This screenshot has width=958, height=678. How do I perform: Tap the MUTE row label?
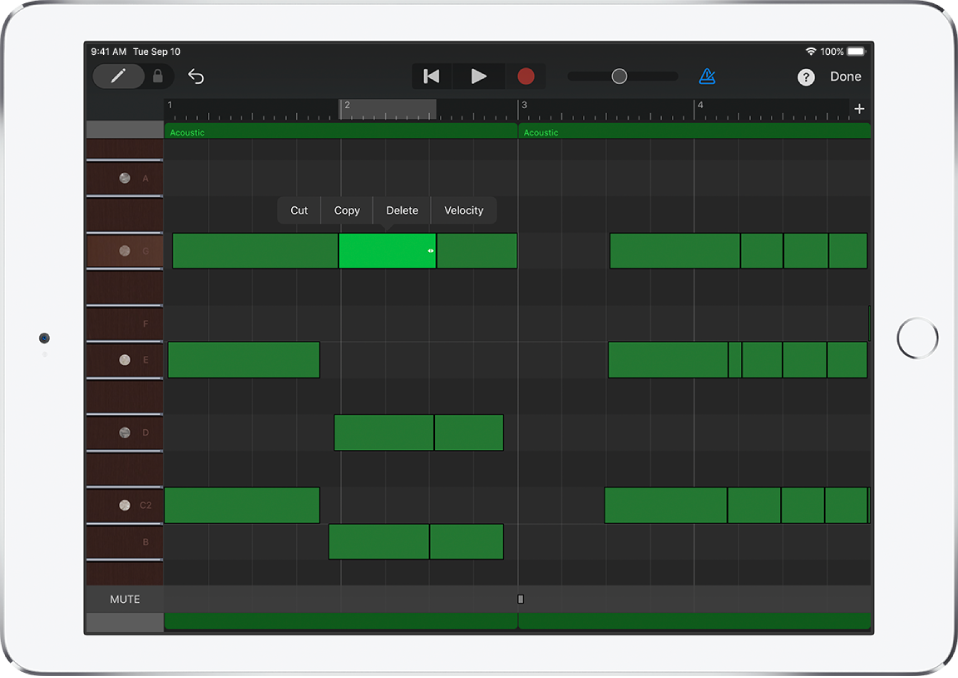(x=125, y=599)
